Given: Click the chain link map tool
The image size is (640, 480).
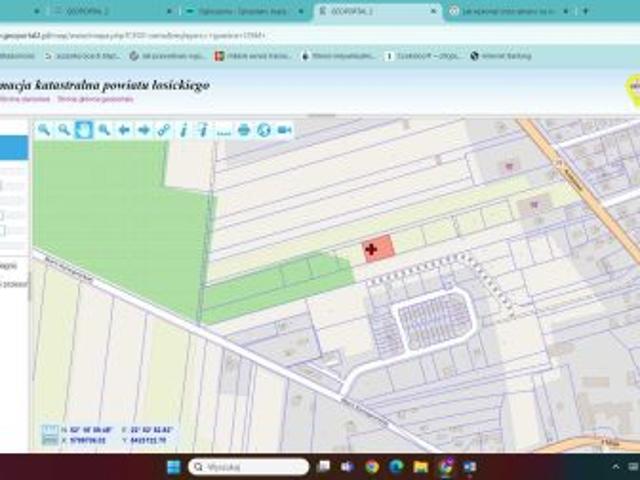Looking at the screenshot, I should (164, 130).
